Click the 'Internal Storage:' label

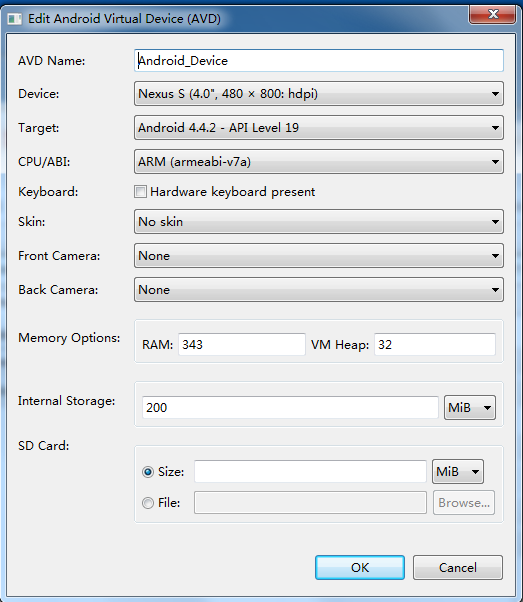point(66,401)
